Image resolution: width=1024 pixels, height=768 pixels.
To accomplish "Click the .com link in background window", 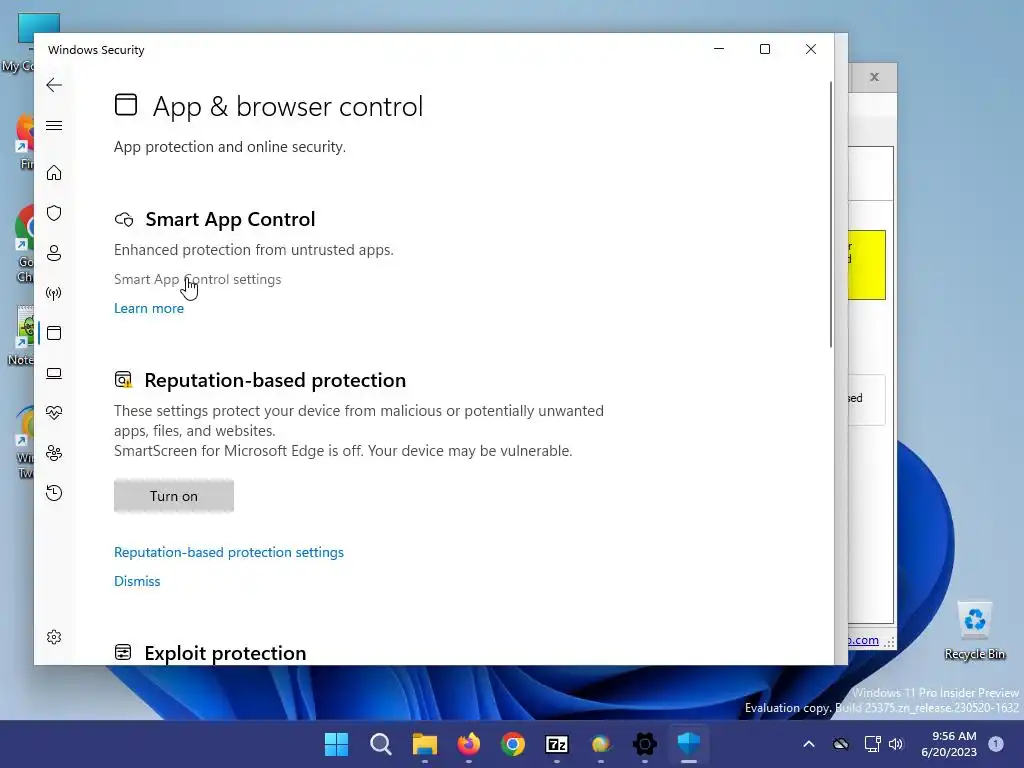I will click(863, 640).
